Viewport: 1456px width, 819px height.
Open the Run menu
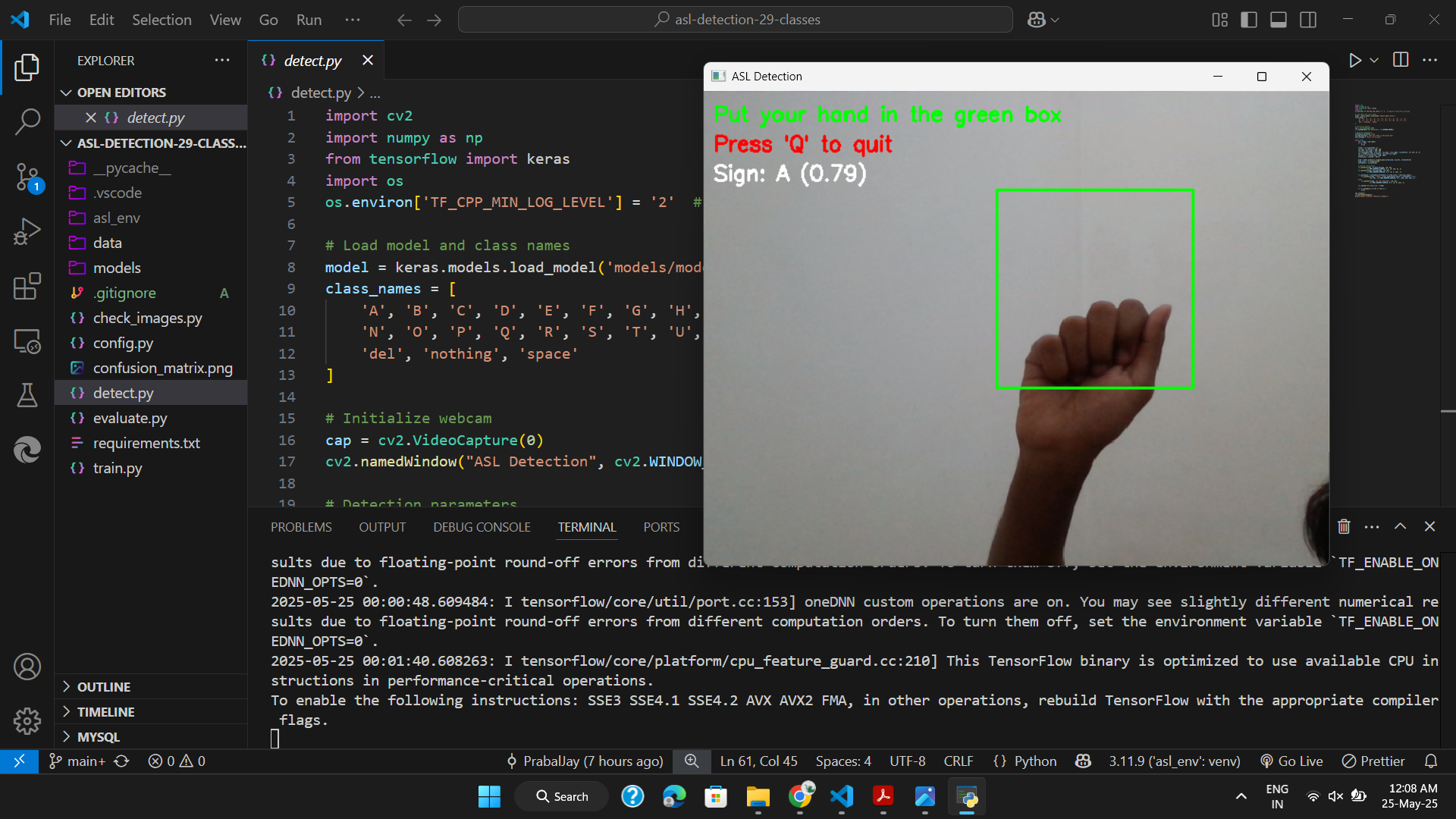[x=309, y=20]
